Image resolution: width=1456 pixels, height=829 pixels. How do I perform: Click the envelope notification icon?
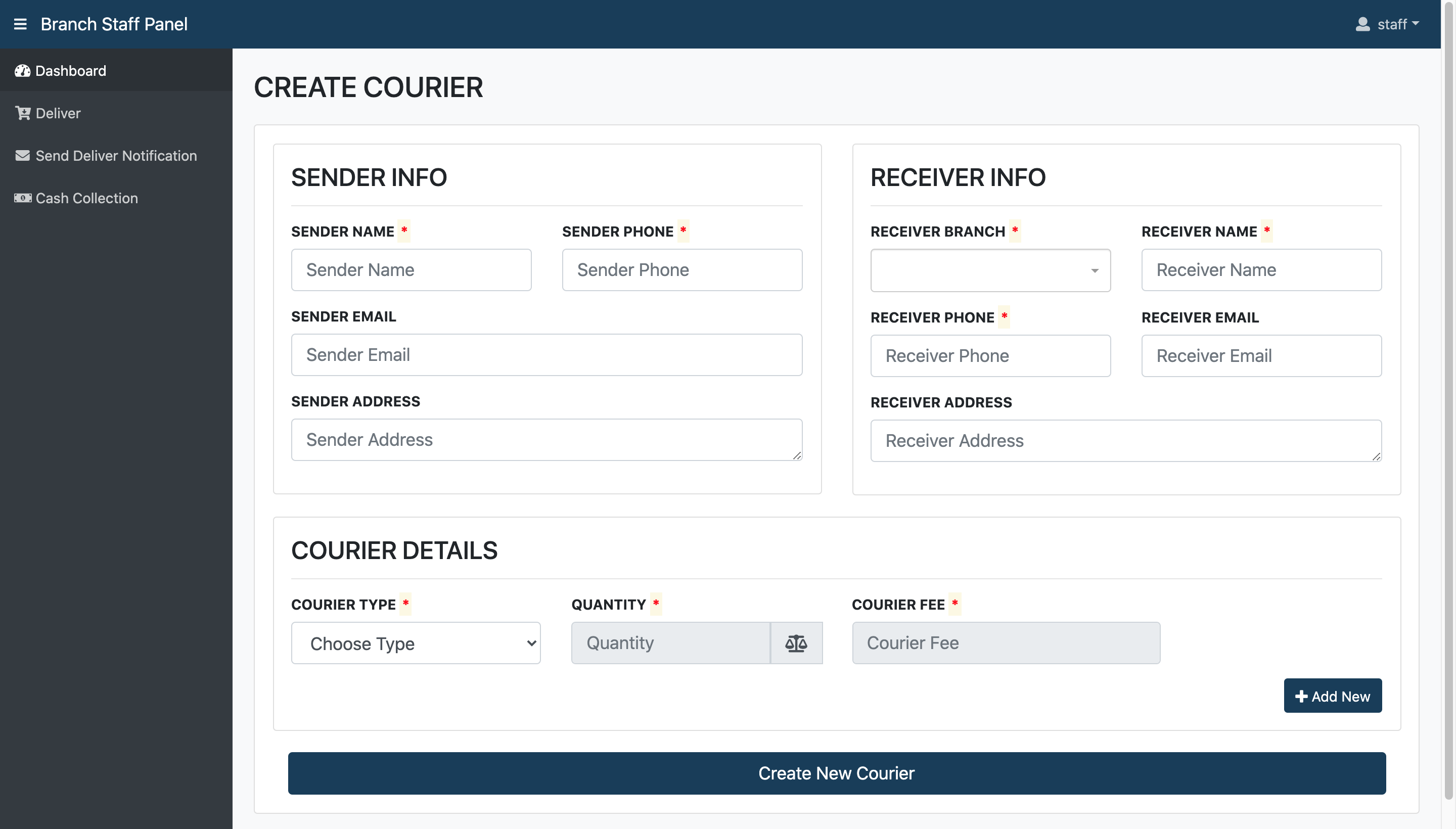(22, 156)
